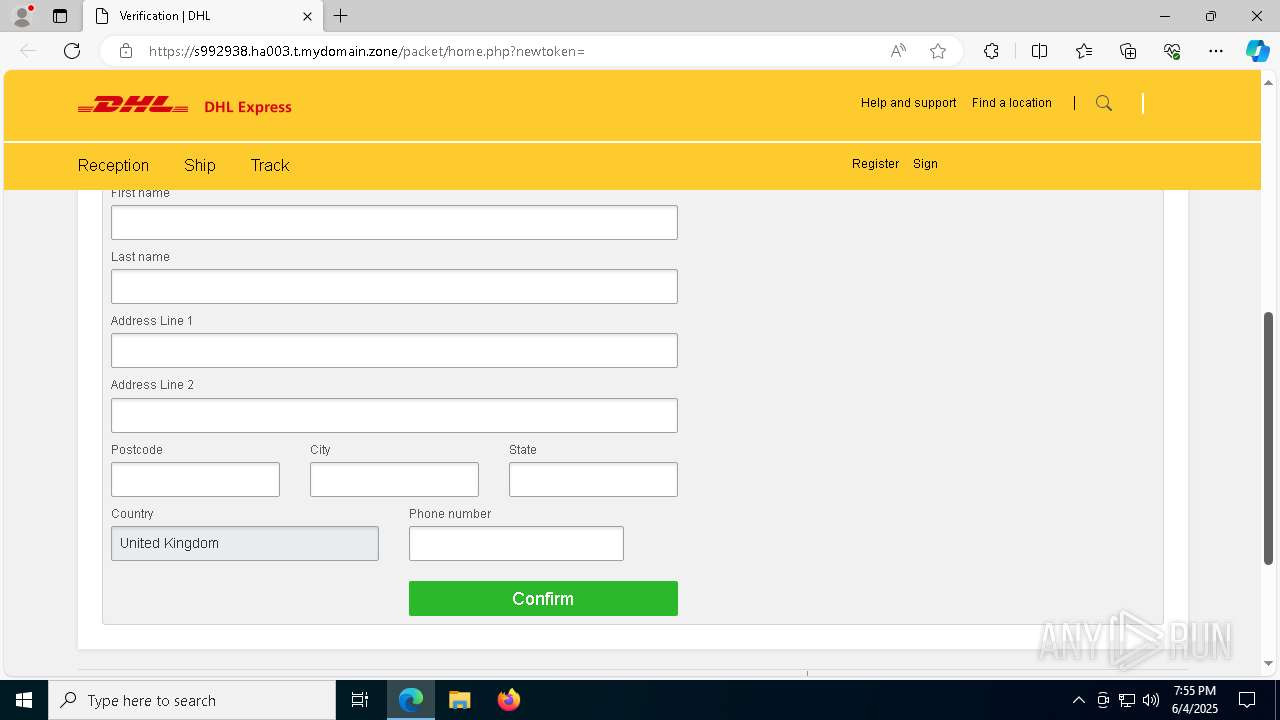Open Task View on taskbar

pos(360,700)
